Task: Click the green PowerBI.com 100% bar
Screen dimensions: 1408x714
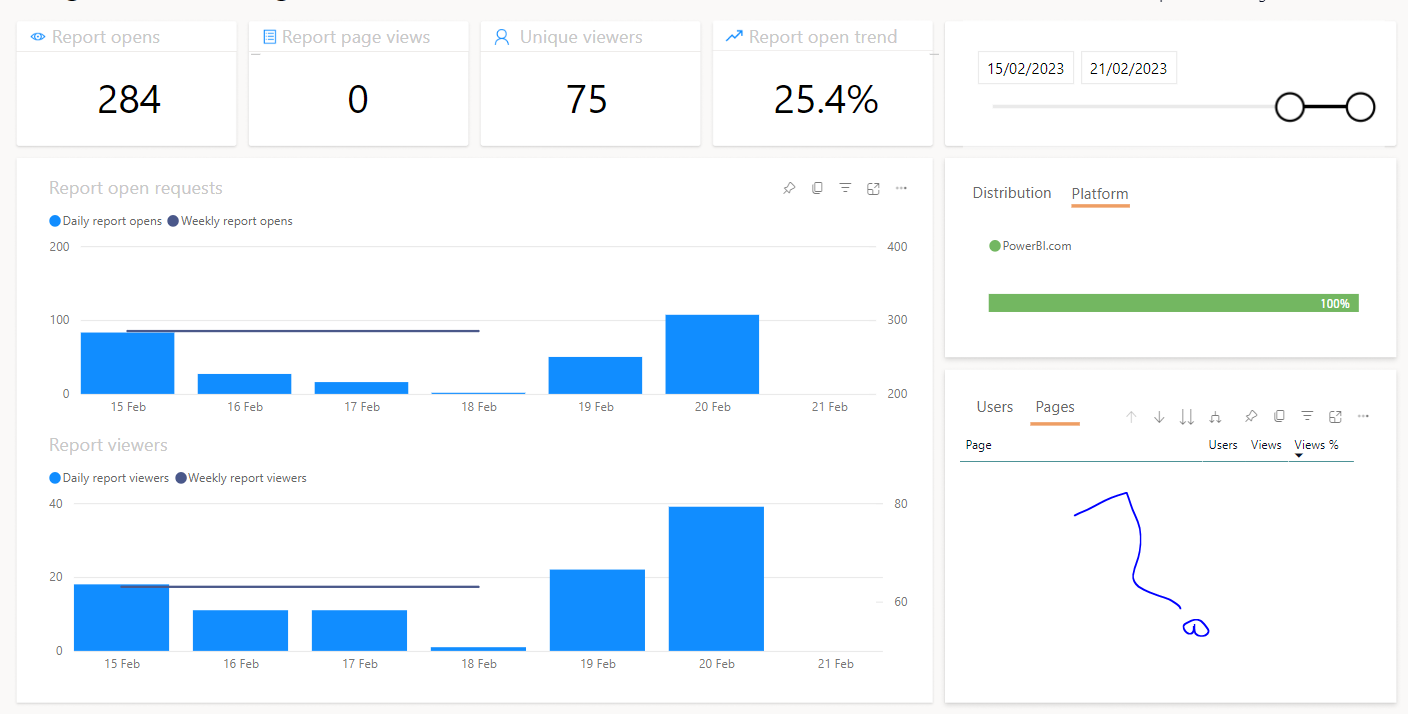Action: [1173, 303]
